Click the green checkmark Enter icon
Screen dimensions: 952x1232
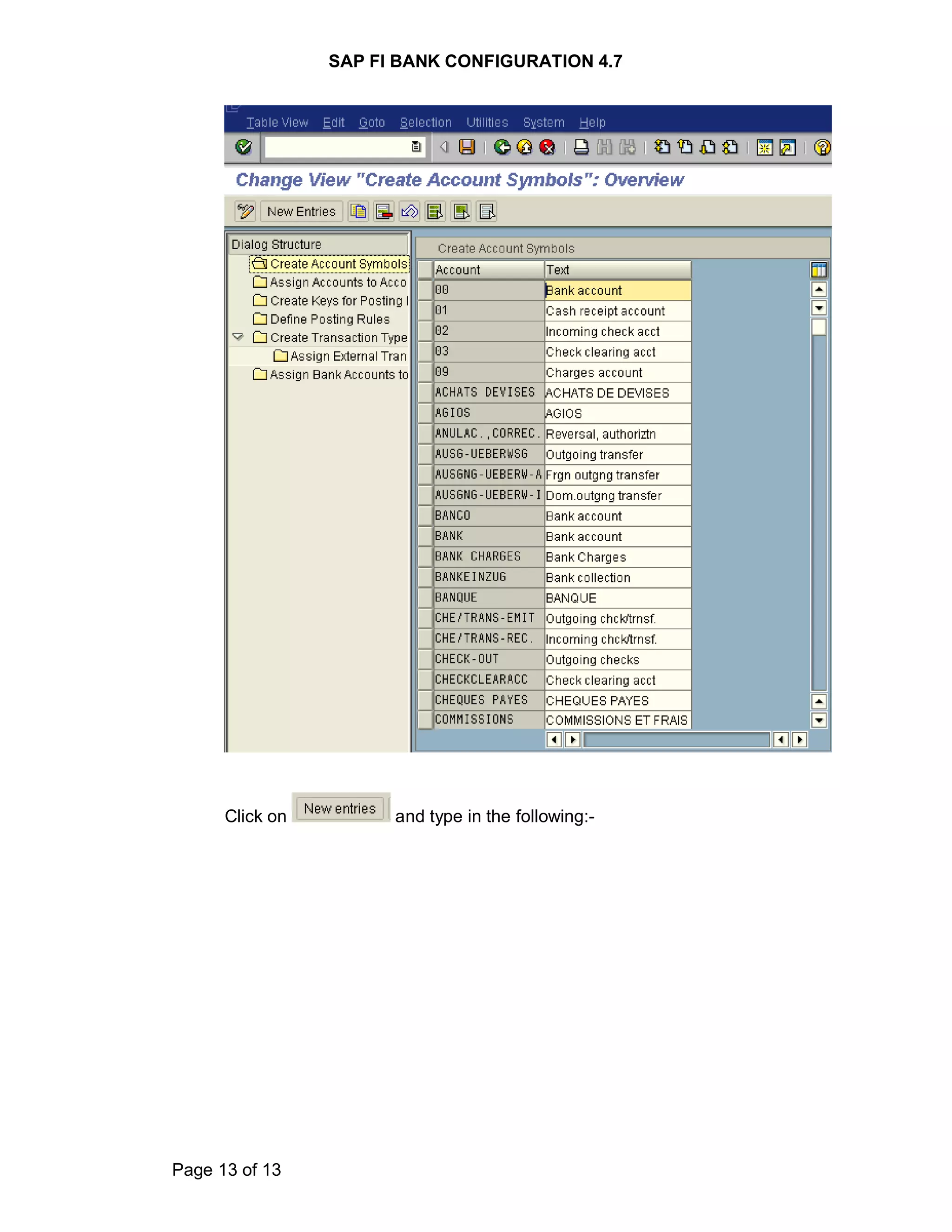coord(243,147)
